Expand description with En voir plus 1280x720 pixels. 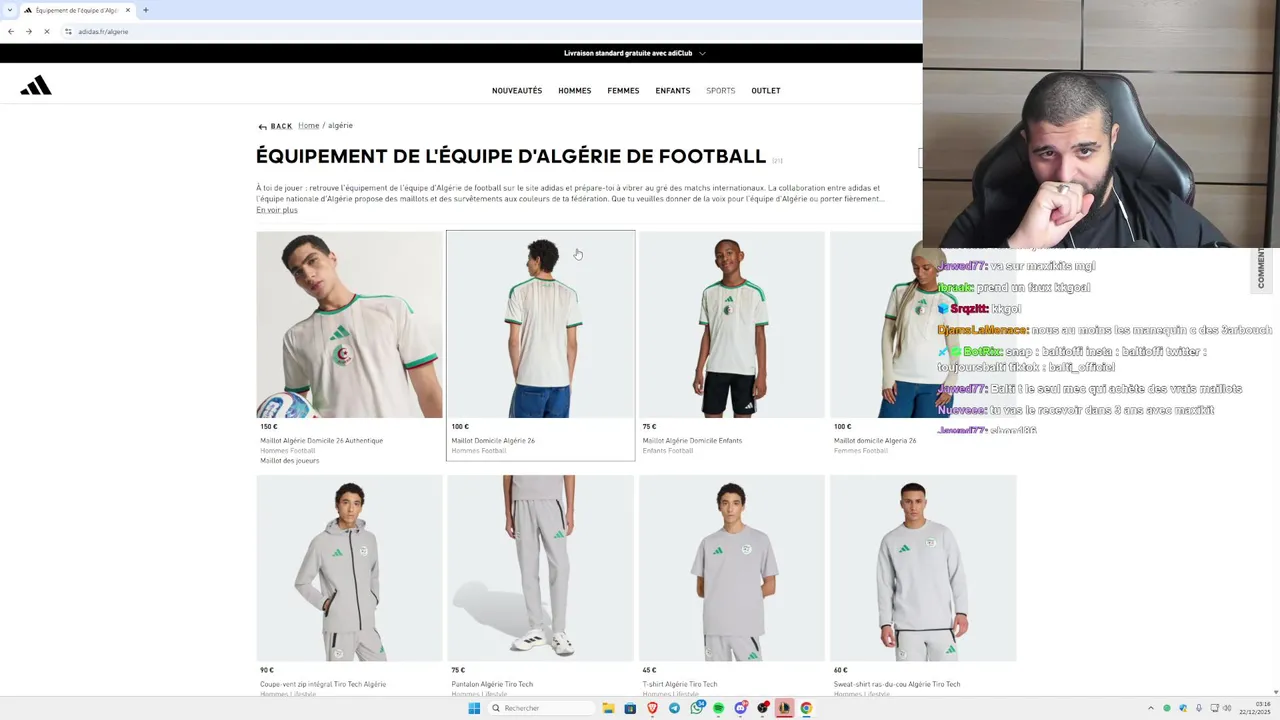click(x=277, y=210)
